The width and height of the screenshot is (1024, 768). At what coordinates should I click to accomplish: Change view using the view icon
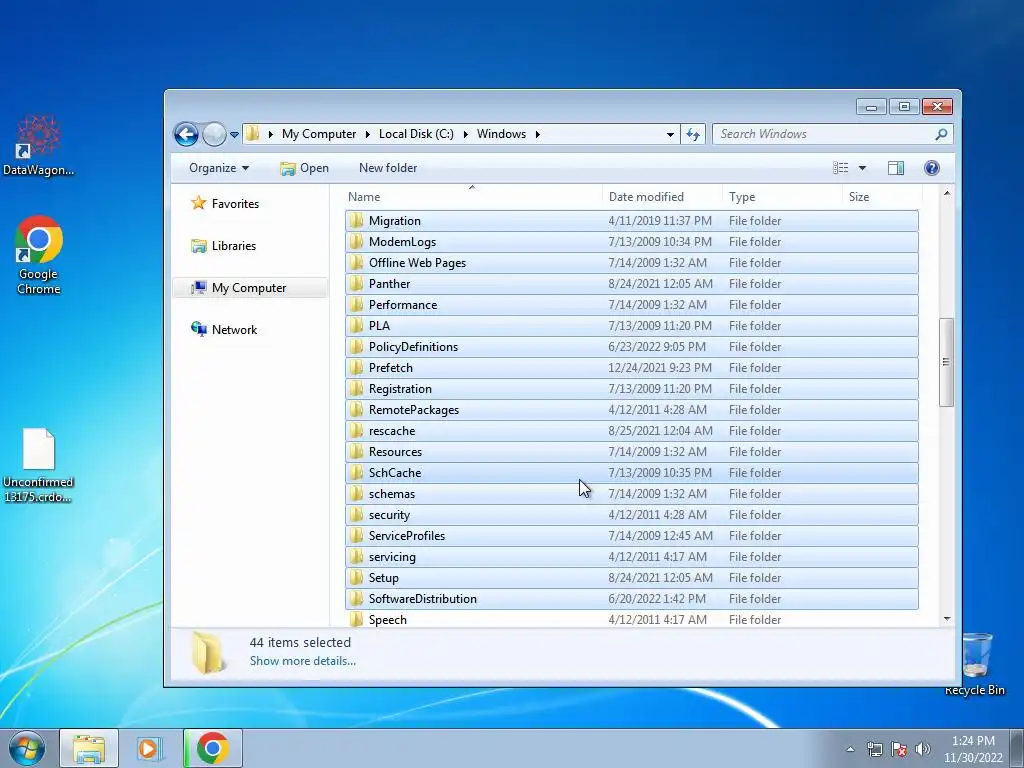pos(840,168)
